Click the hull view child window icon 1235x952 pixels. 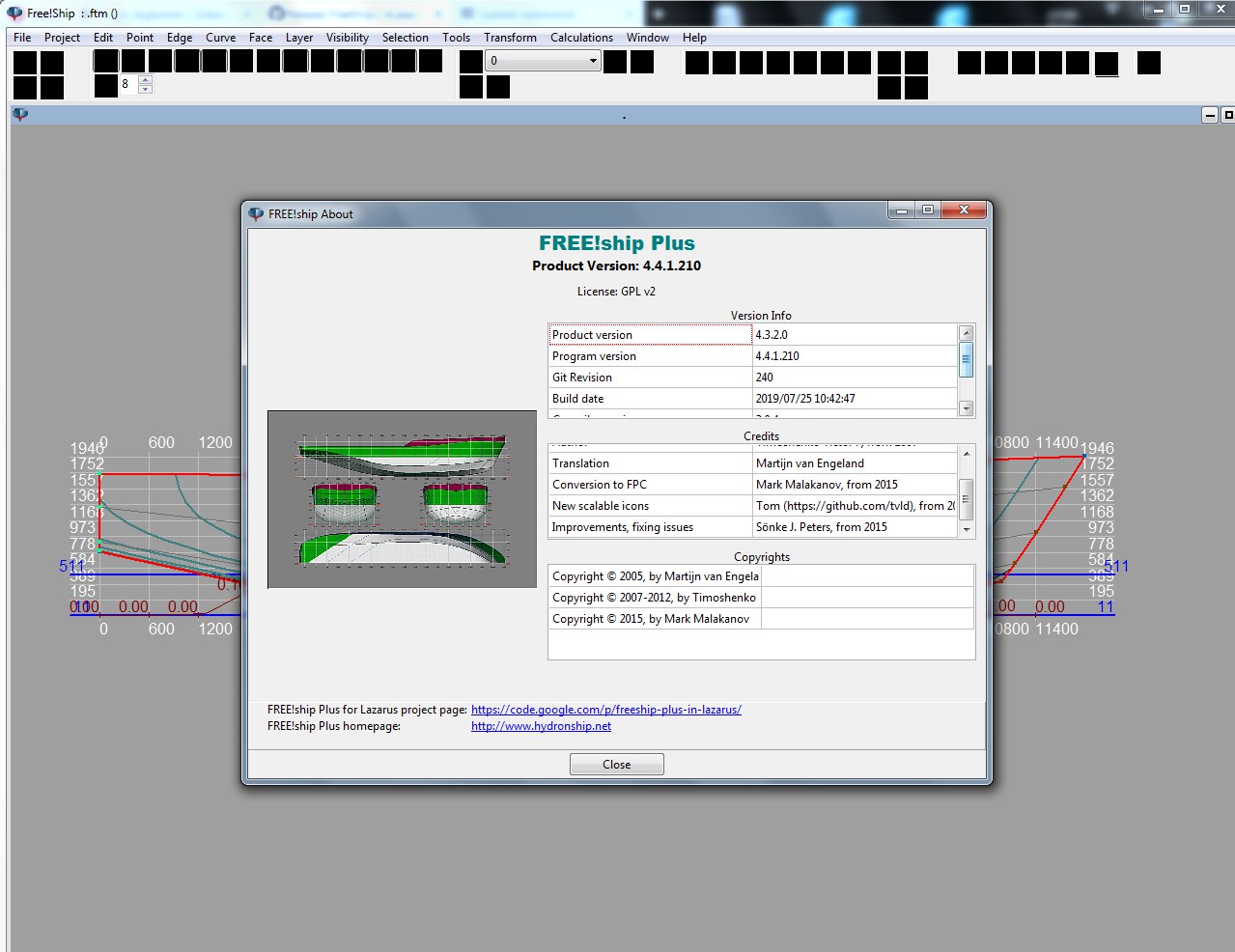pos(20,115)
